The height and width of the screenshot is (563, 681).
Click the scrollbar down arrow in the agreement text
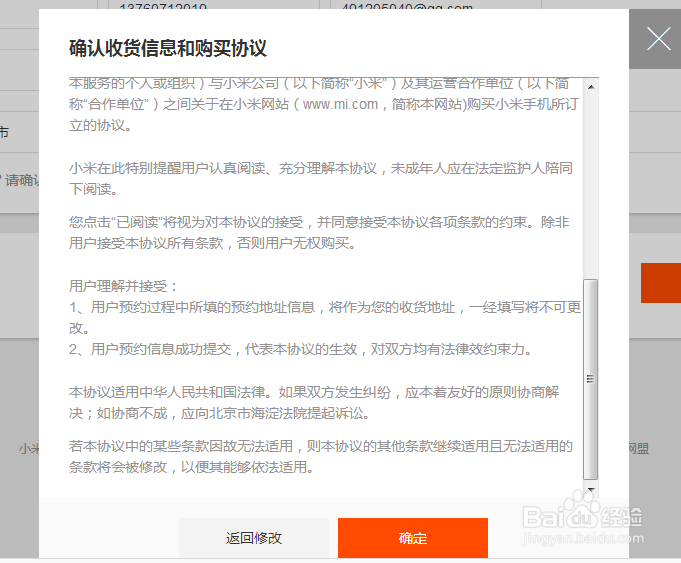point(591,489)
